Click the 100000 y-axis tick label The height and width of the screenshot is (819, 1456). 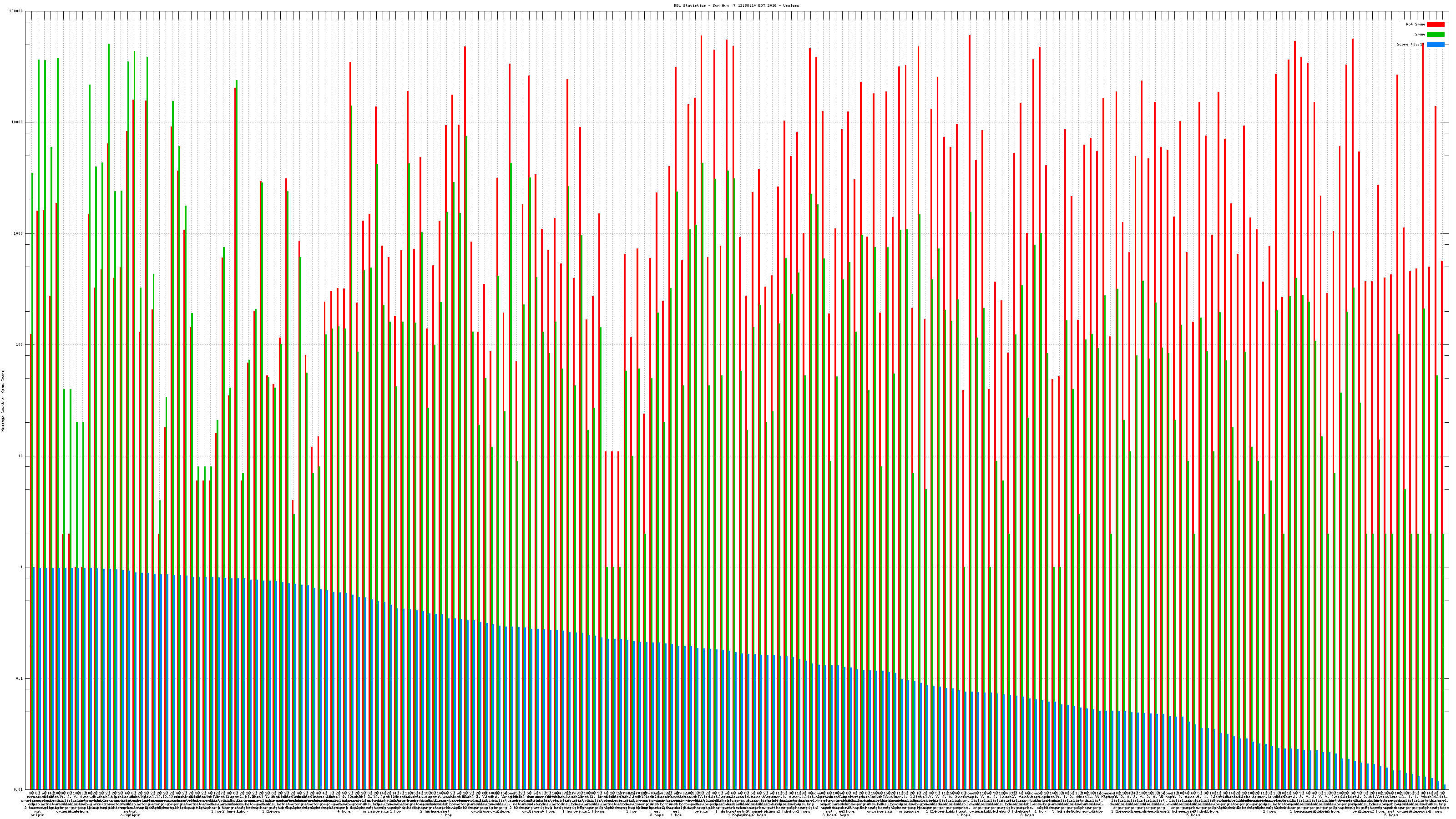click(x=16, y=11)
